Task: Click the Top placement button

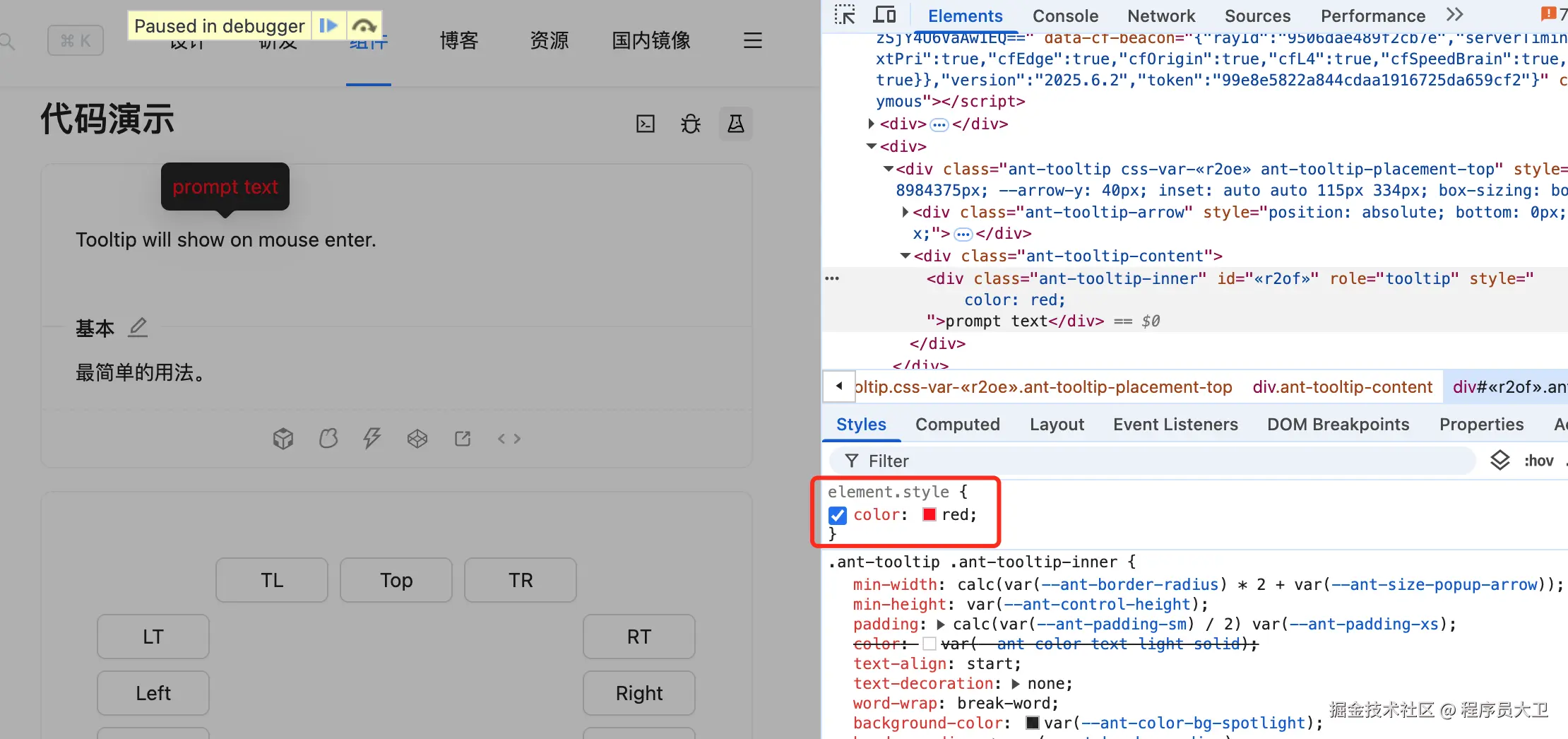Action: click(x=396, y=580)
